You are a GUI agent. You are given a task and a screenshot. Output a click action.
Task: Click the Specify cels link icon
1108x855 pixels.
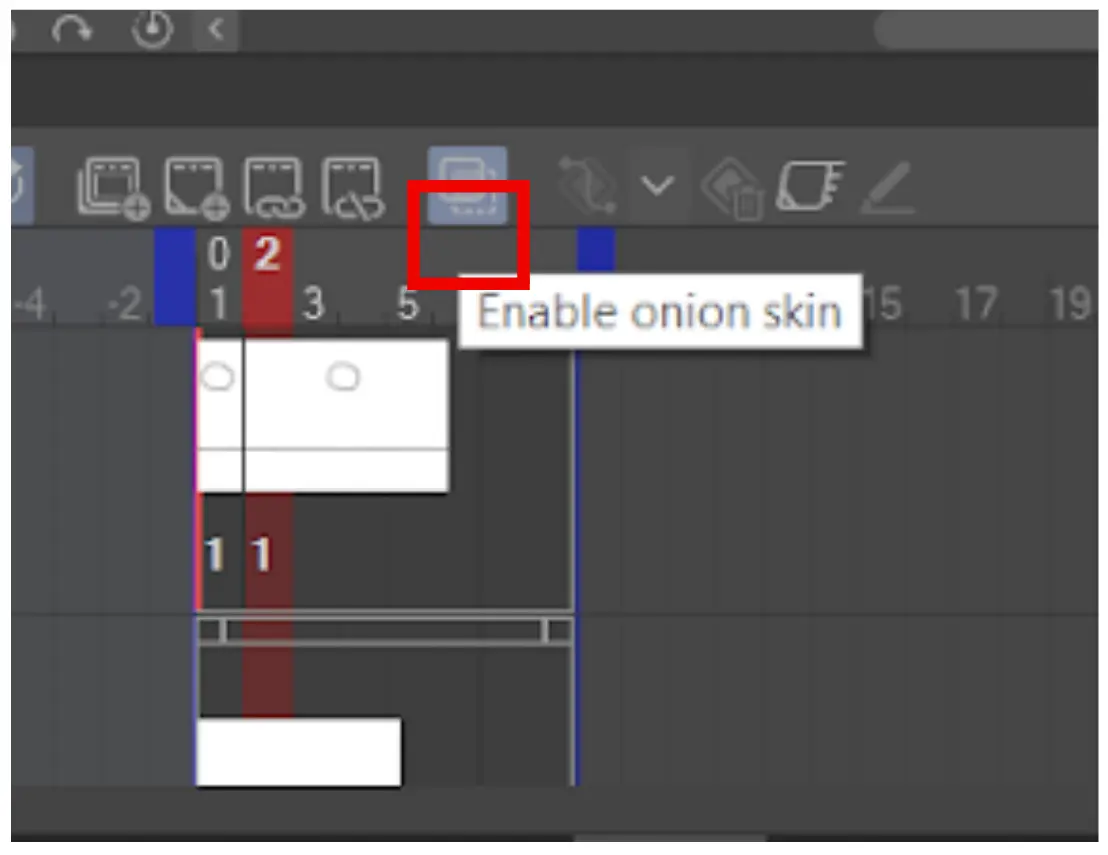click(x=274, y=187)
